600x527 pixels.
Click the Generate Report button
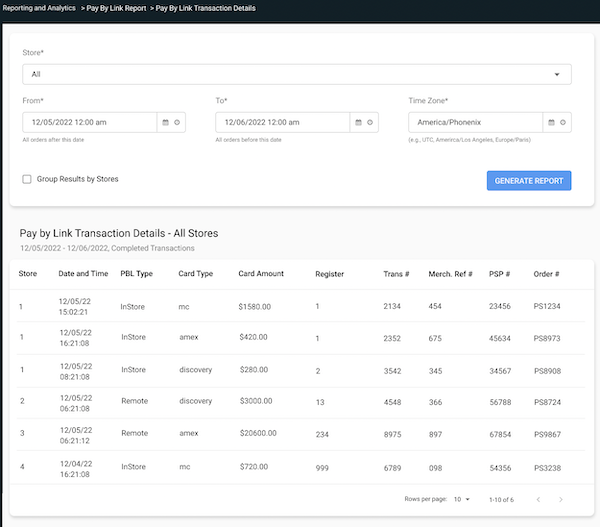click(529, 181)
